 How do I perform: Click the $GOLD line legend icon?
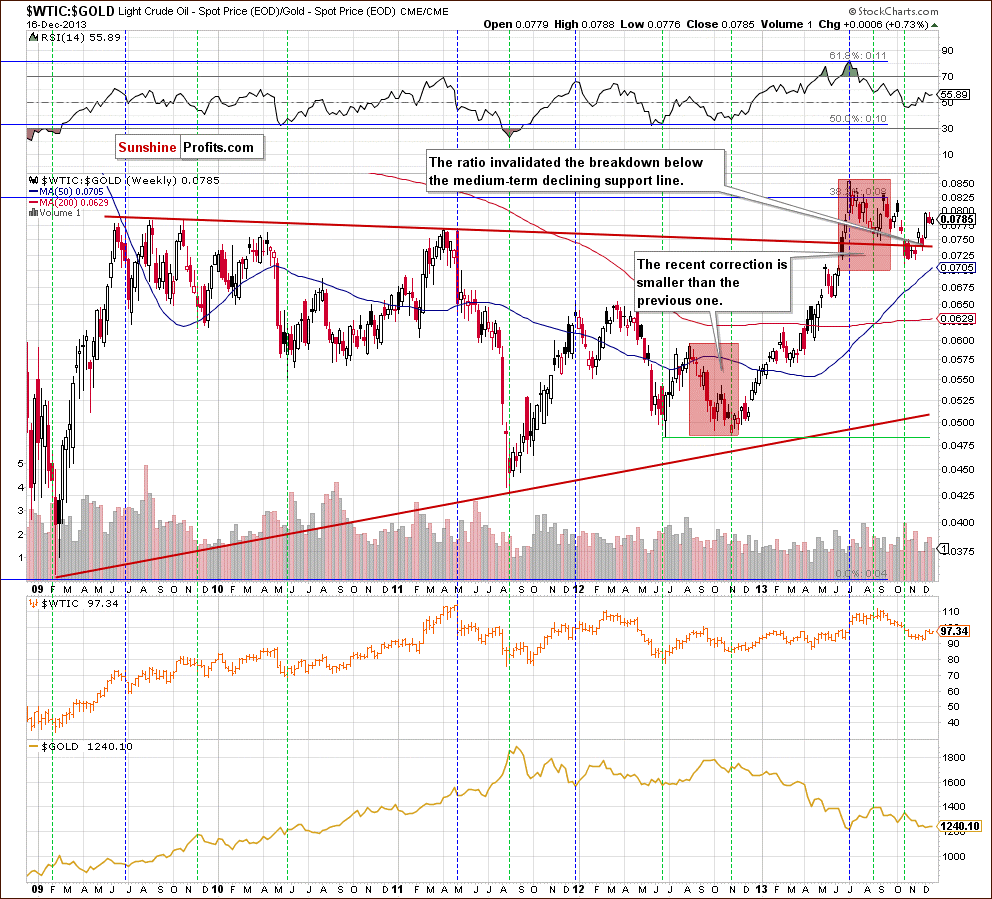click(34, 747)
